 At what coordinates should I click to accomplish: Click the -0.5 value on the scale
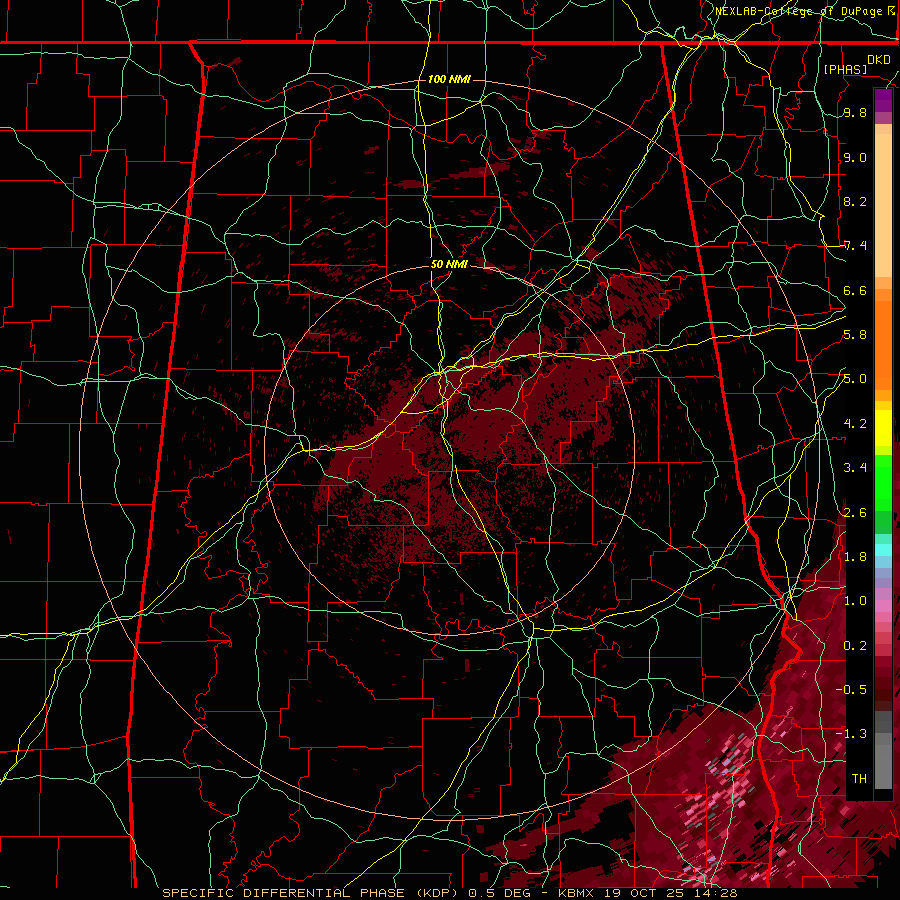click(851, 690)
